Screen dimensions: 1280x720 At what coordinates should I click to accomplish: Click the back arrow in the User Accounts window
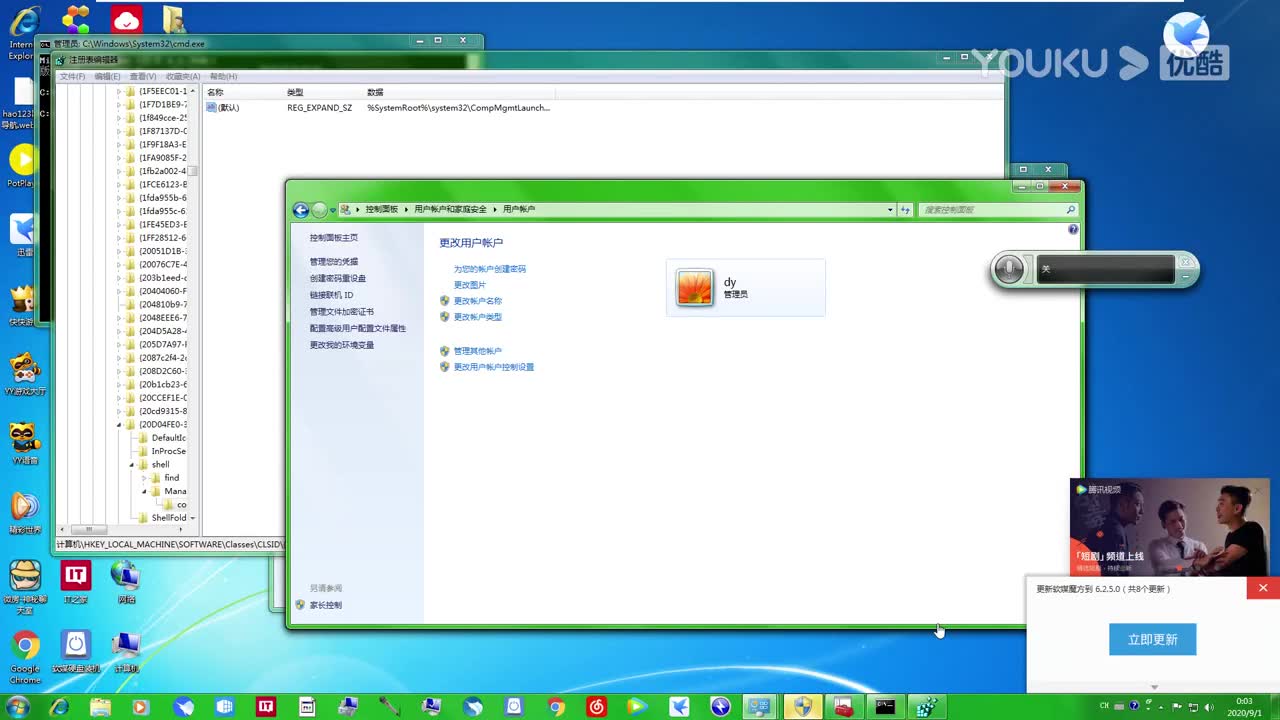point(301,210)
